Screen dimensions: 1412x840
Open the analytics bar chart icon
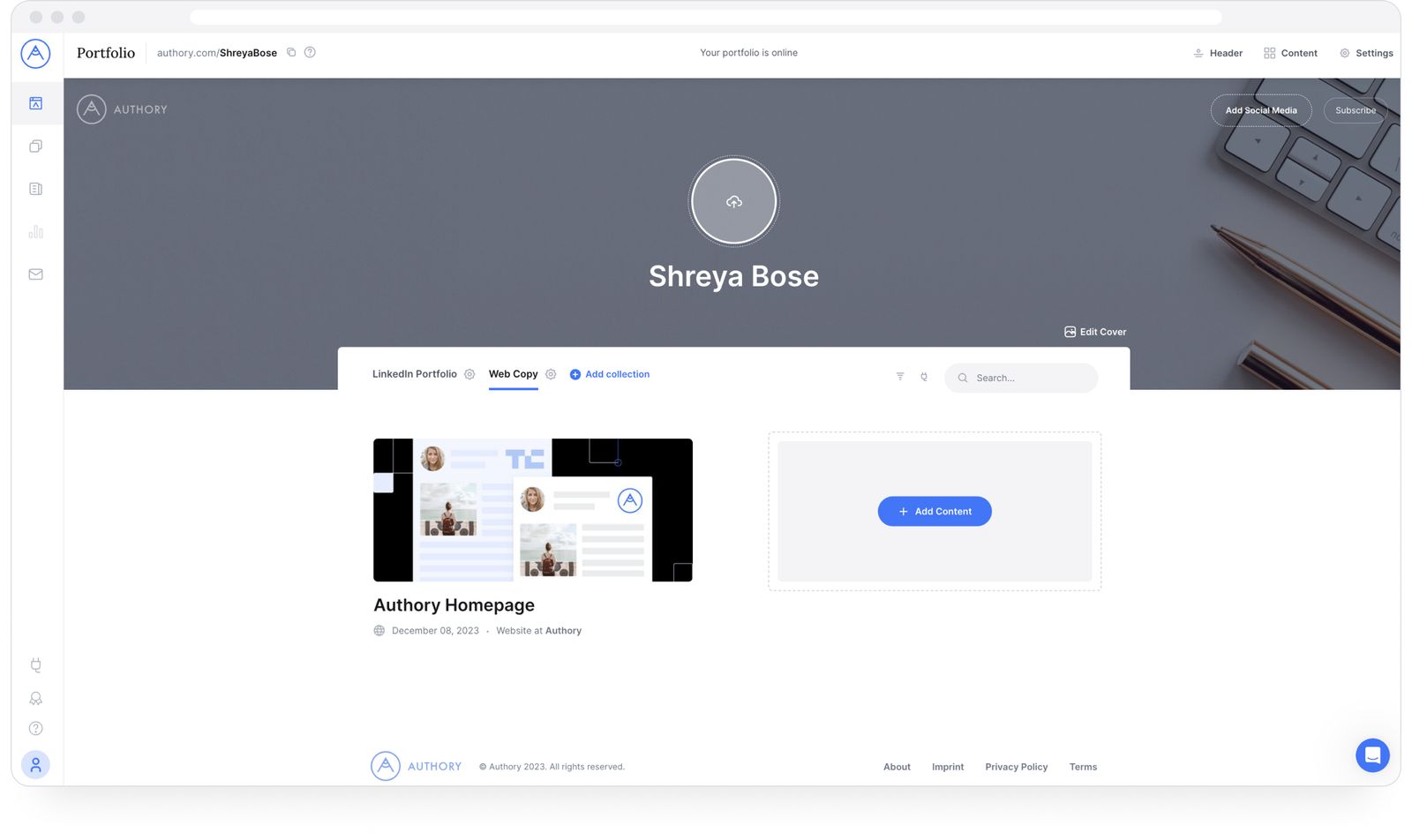(x=35, y=232)
